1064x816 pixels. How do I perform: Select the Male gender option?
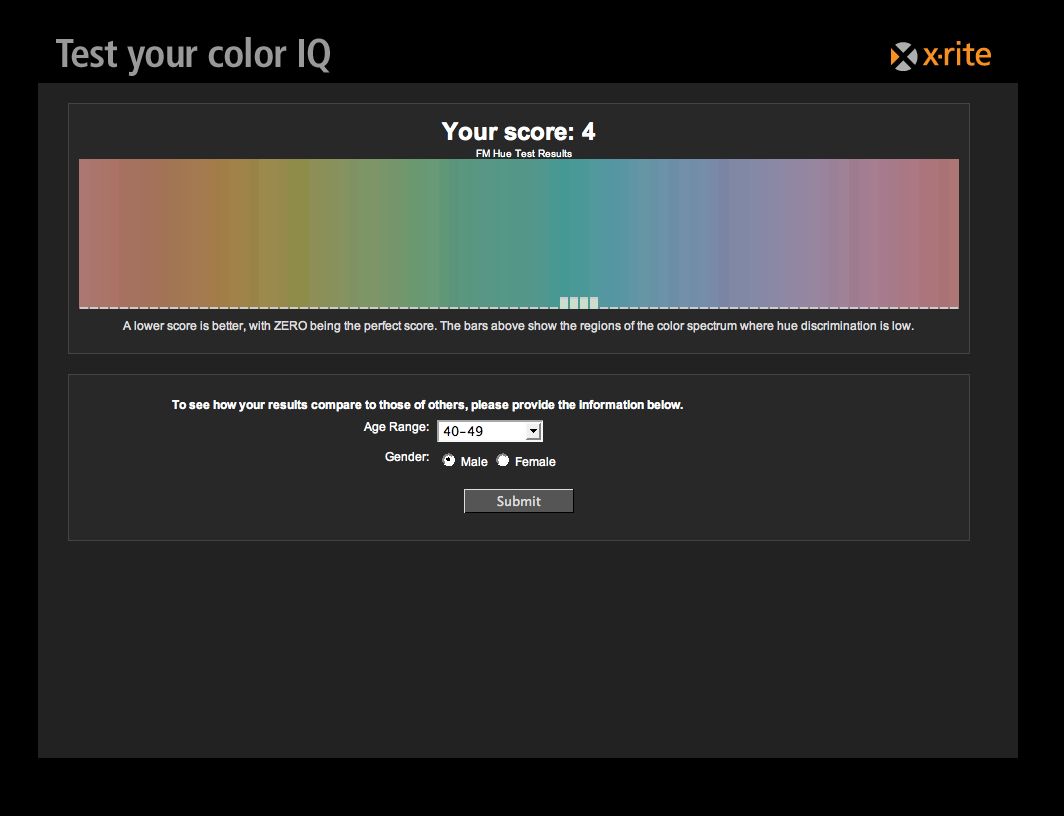449,461
